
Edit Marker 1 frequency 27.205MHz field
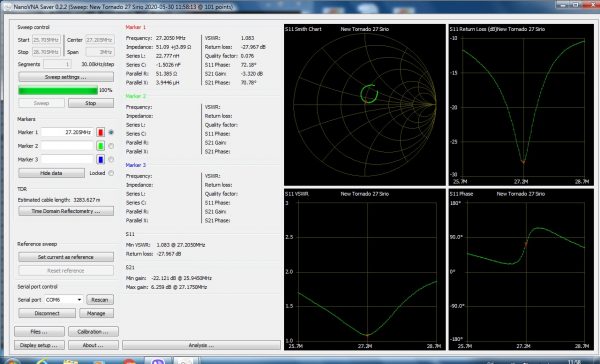(x=67, y=132)
